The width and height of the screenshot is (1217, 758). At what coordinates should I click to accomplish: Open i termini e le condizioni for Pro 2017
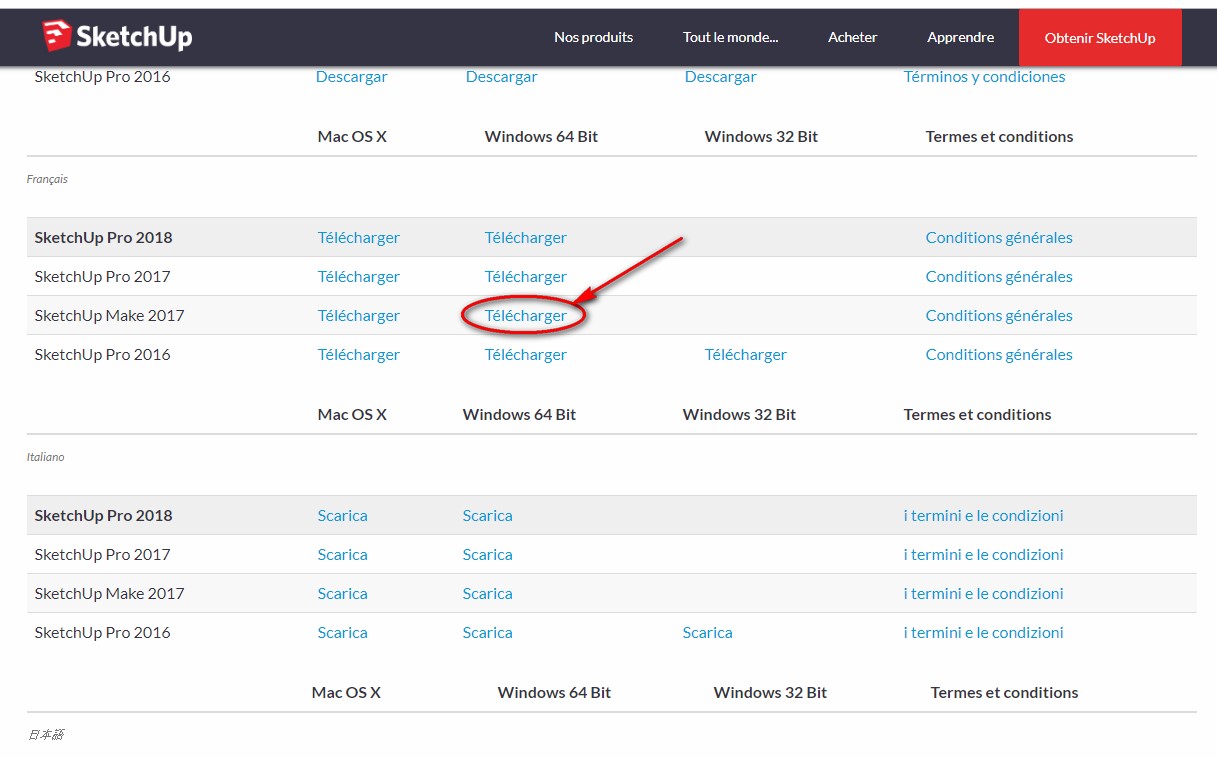pyautogui.click(x=984, y=555)
